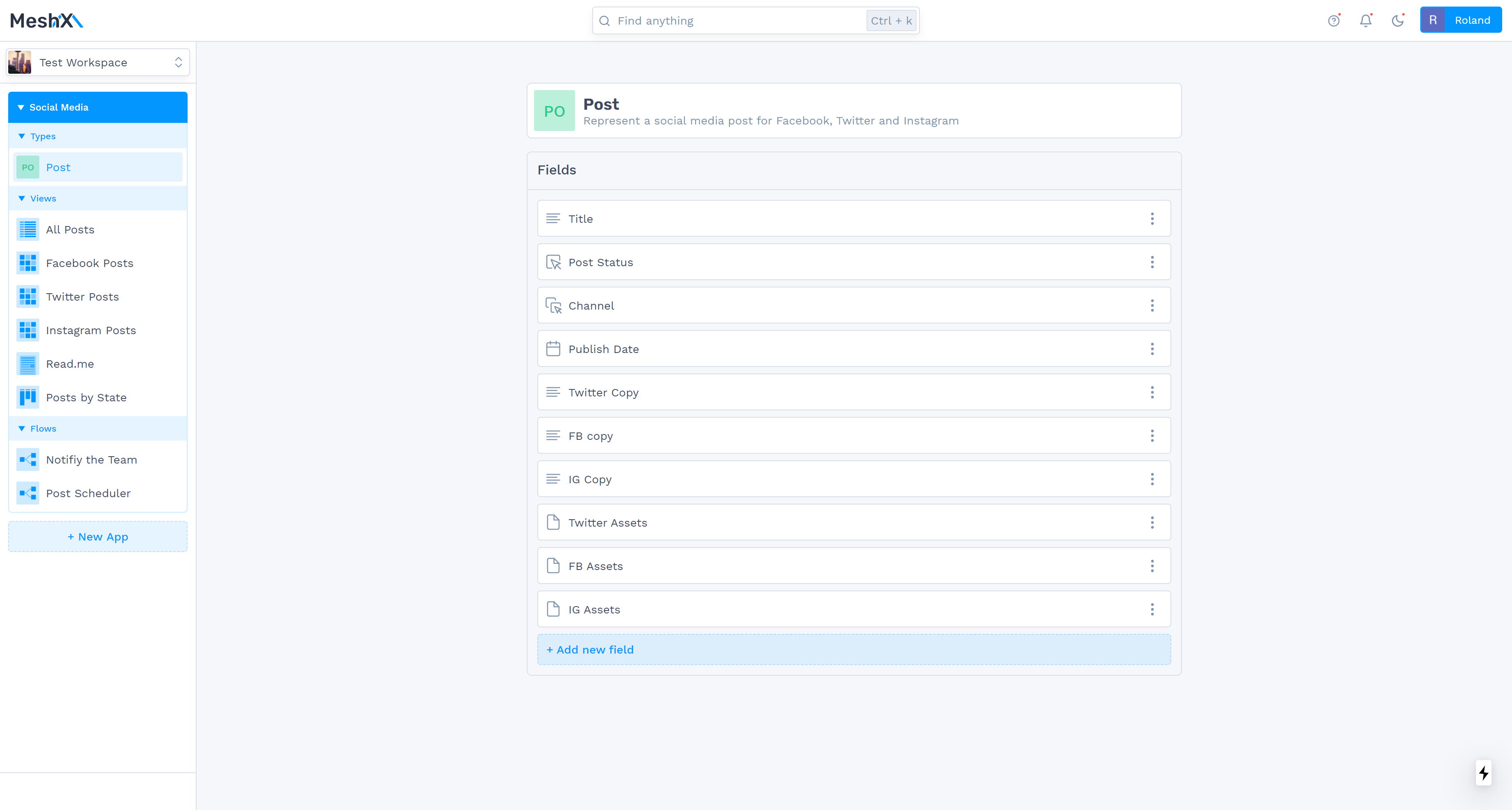Click the New App button
1512x810 pixels.
click(x=98, y=536)
